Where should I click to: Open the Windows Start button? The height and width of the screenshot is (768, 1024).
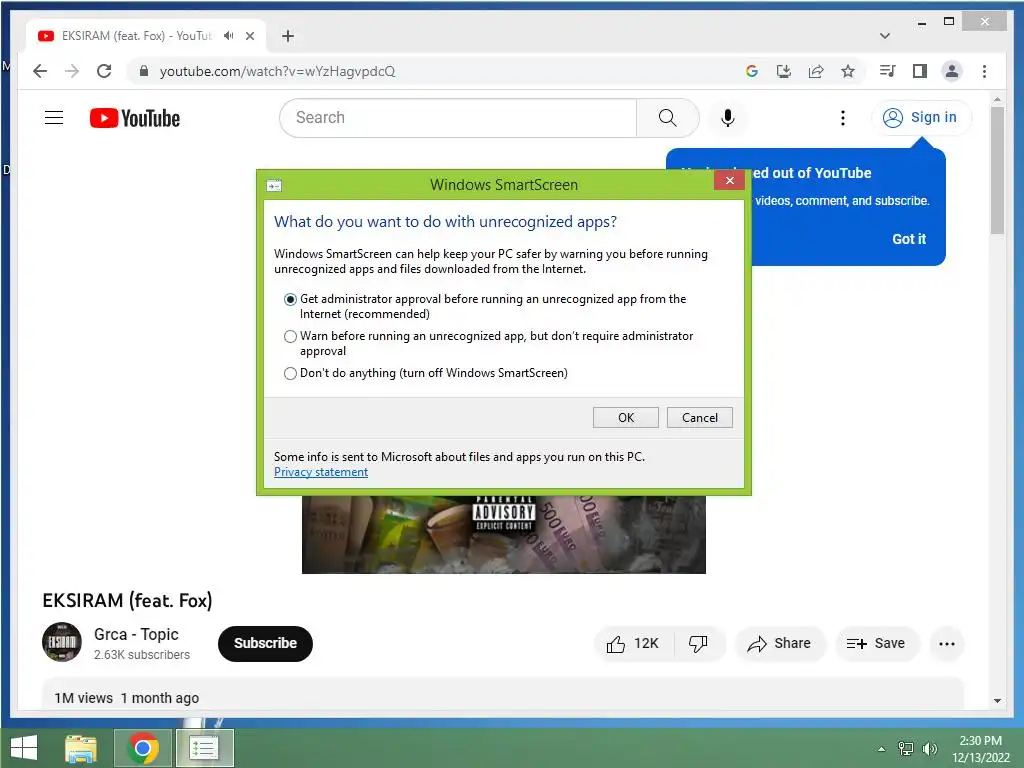coord(24,748)
